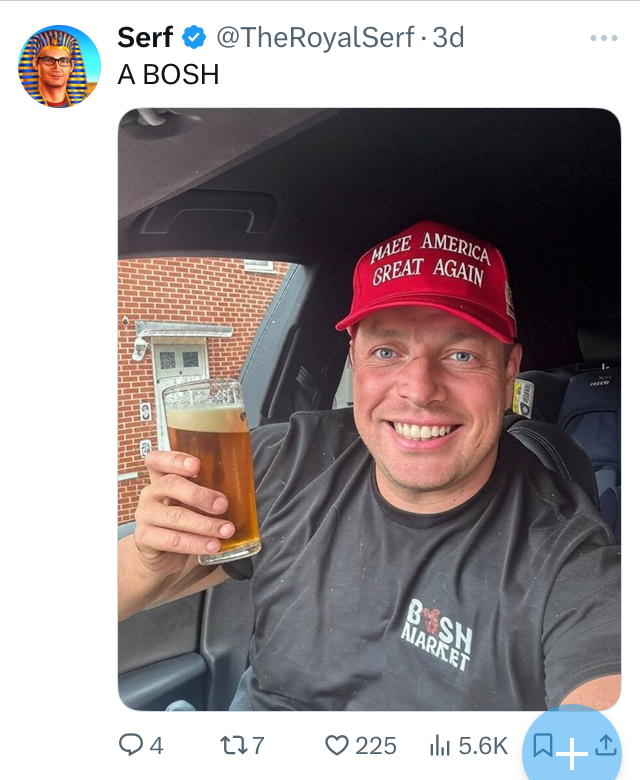Open the three-dot more options menu
Viewport: 640px width, 780px height.
pyautogui.click(x=604, y=38)
